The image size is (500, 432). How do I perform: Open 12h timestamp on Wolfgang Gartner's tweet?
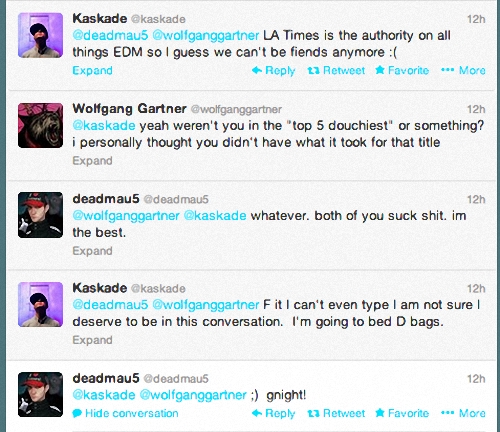476,109
